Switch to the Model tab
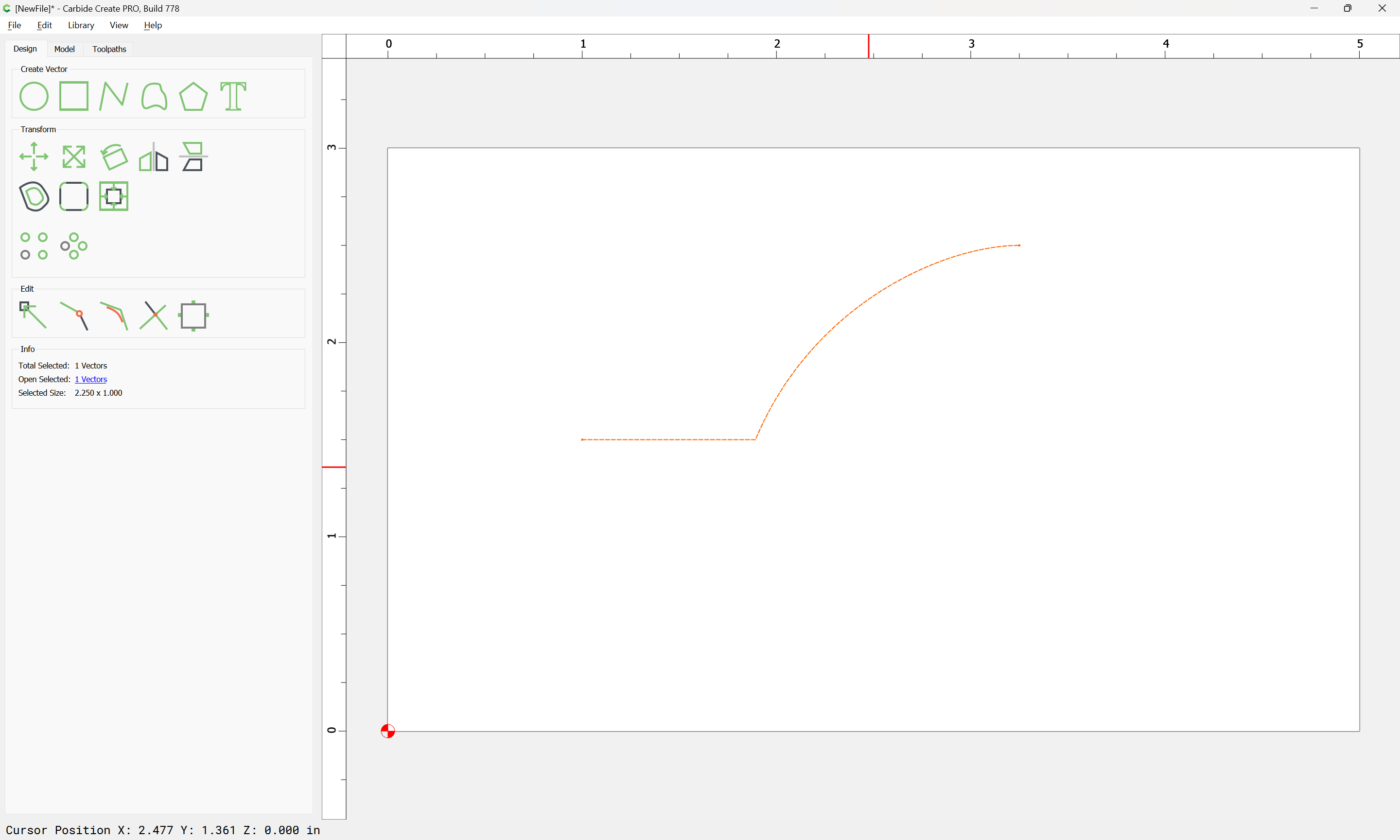The height and width of the screenshot is (840, 1400). [65, 49]
